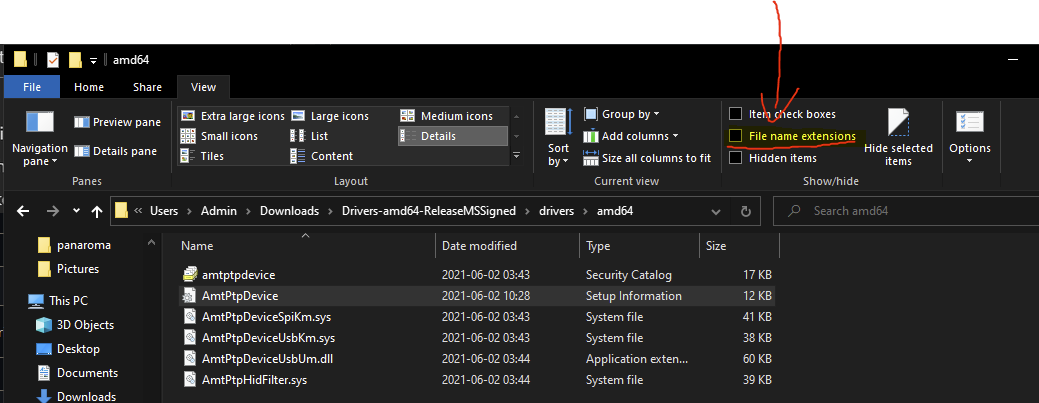Open the Options dropdown arrow
Viewport: 1039px width, 403px height.
[969, 161]
